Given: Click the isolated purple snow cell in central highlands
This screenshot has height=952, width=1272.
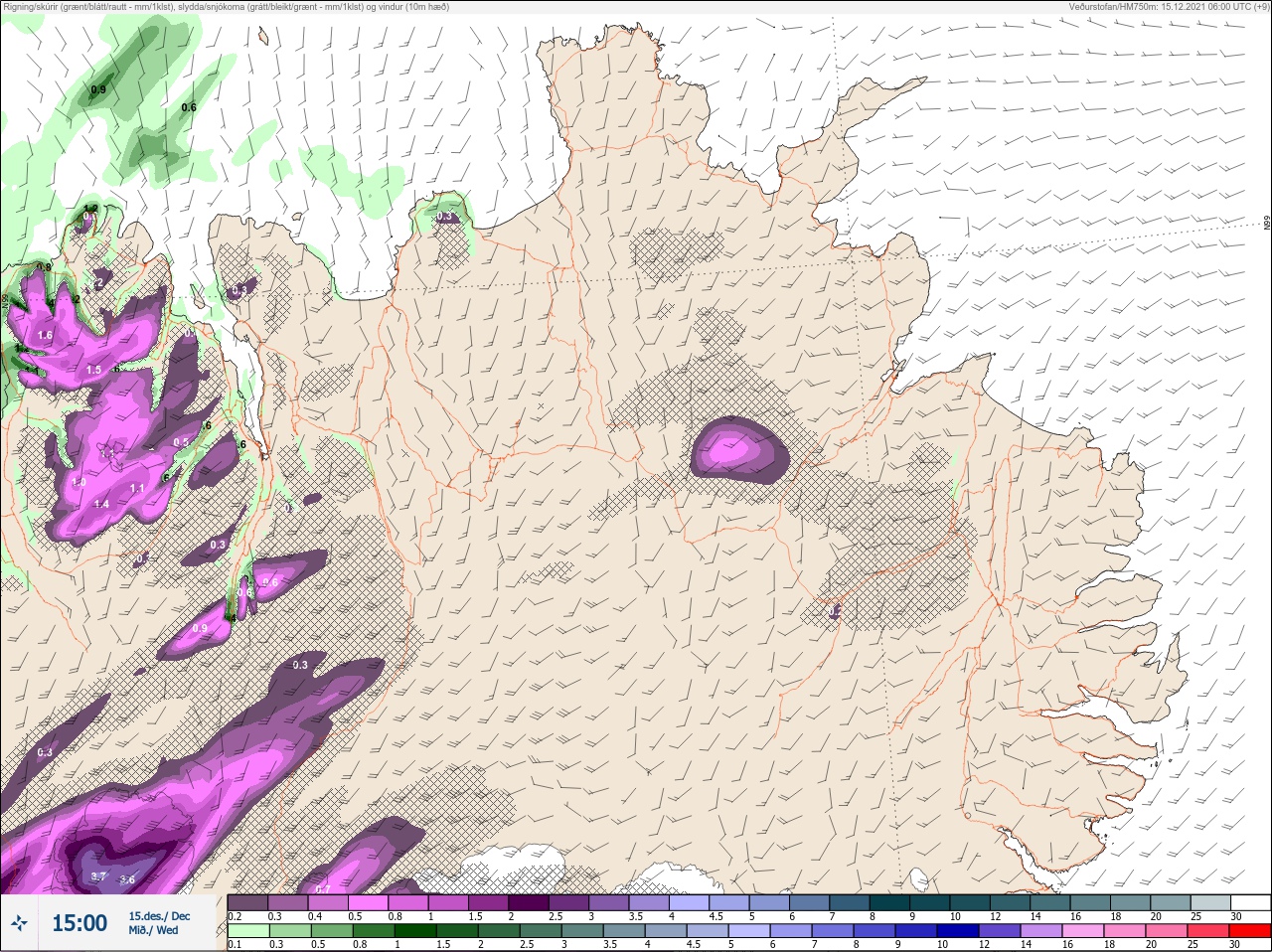Looking at the screenshot, I should click(x=739, y=450).
